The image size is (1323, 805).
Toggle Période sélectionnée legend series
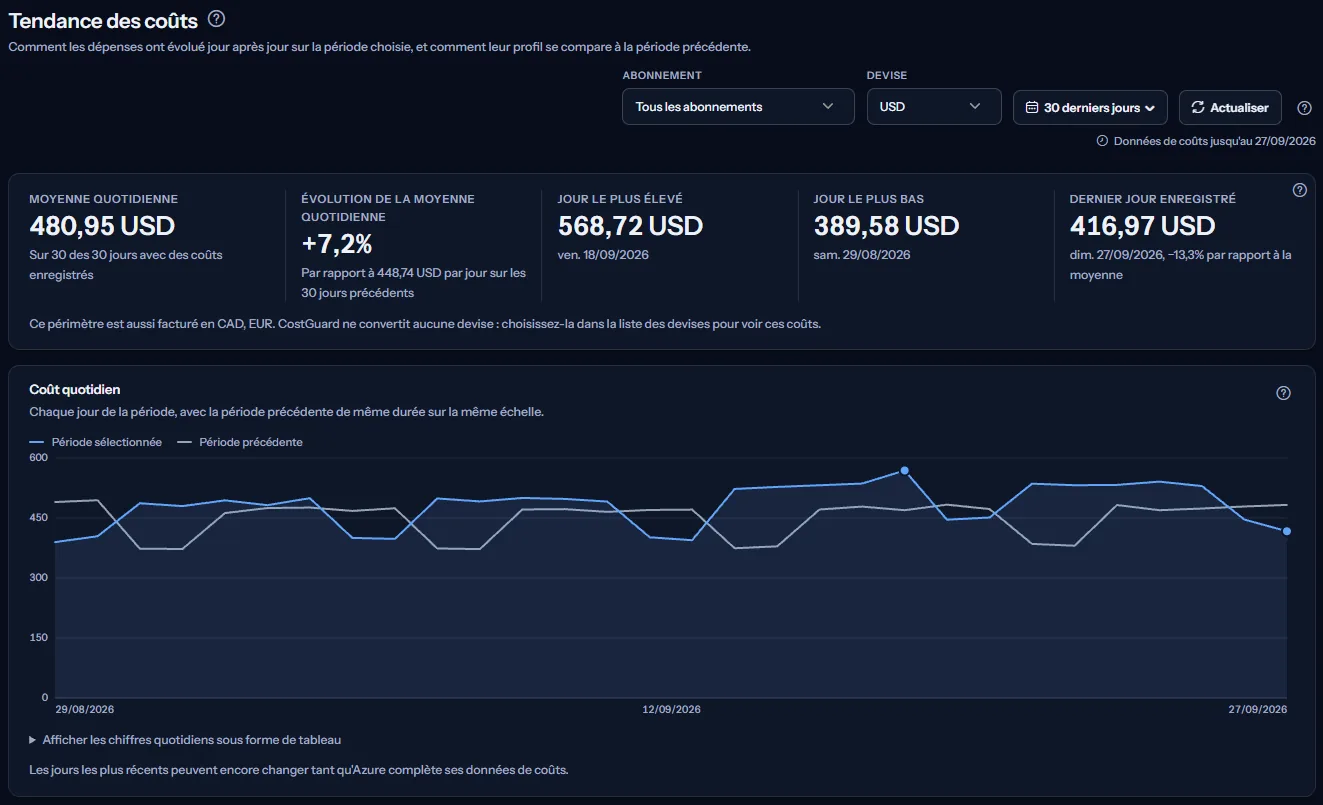coord(96,442)
